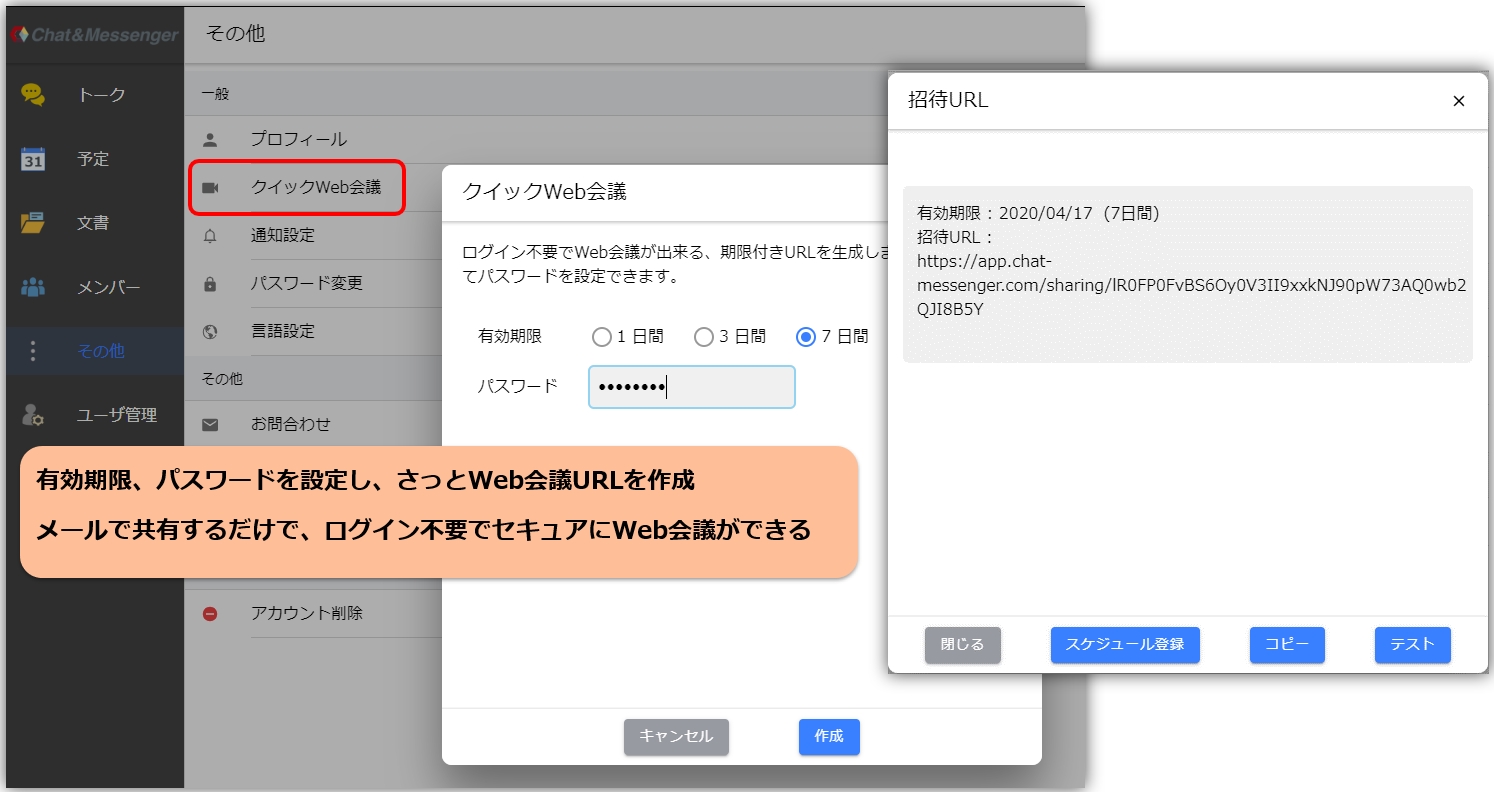Click the bell icon for 通知設定

(x=210, y=236)
